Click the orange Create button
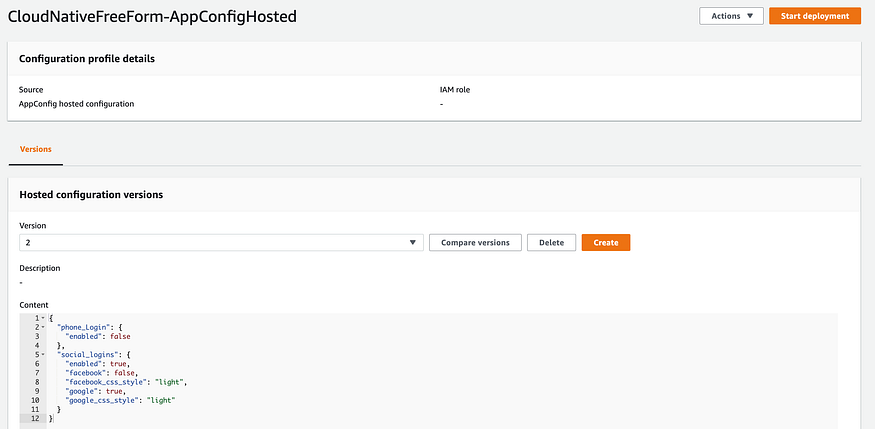 point(606,243)
